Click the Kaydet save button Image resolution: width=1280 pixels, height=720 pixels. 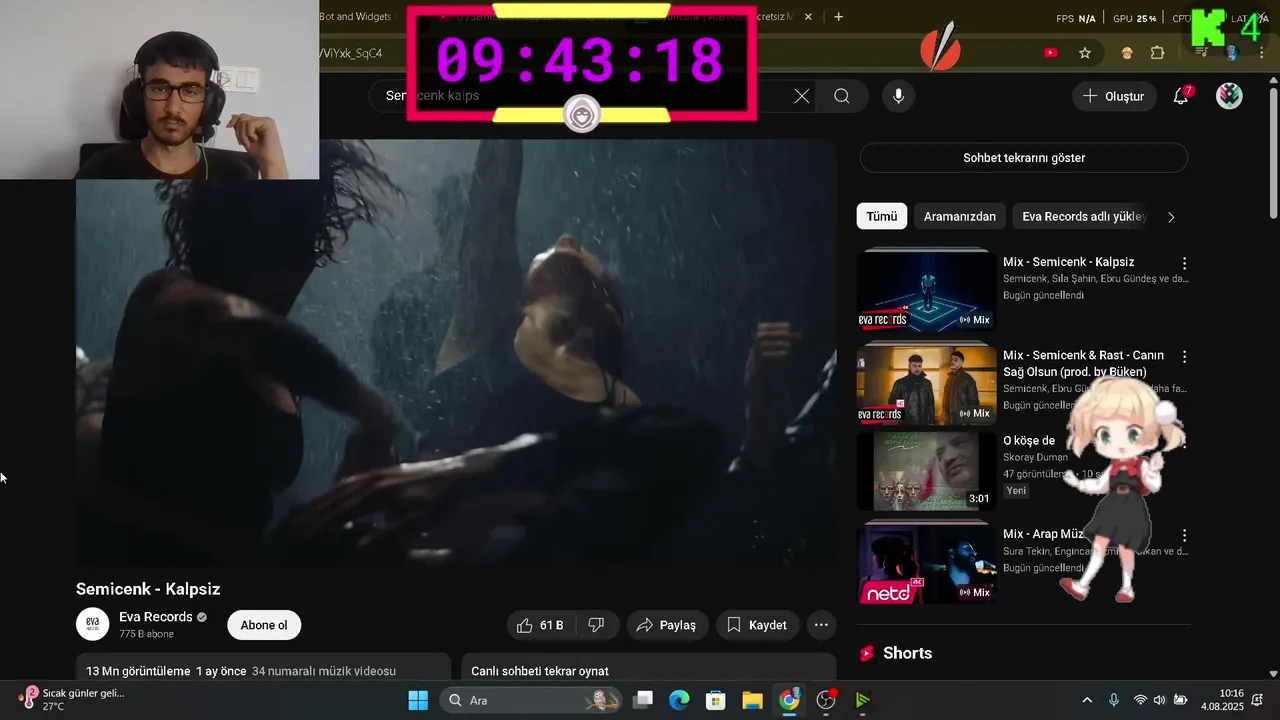tap(757, 625)
